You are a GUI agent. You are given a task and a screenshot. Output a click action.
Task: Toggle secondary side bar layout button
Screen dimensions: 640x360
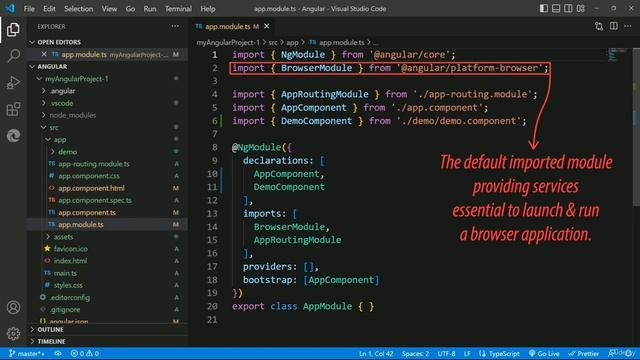pos(568,8)
